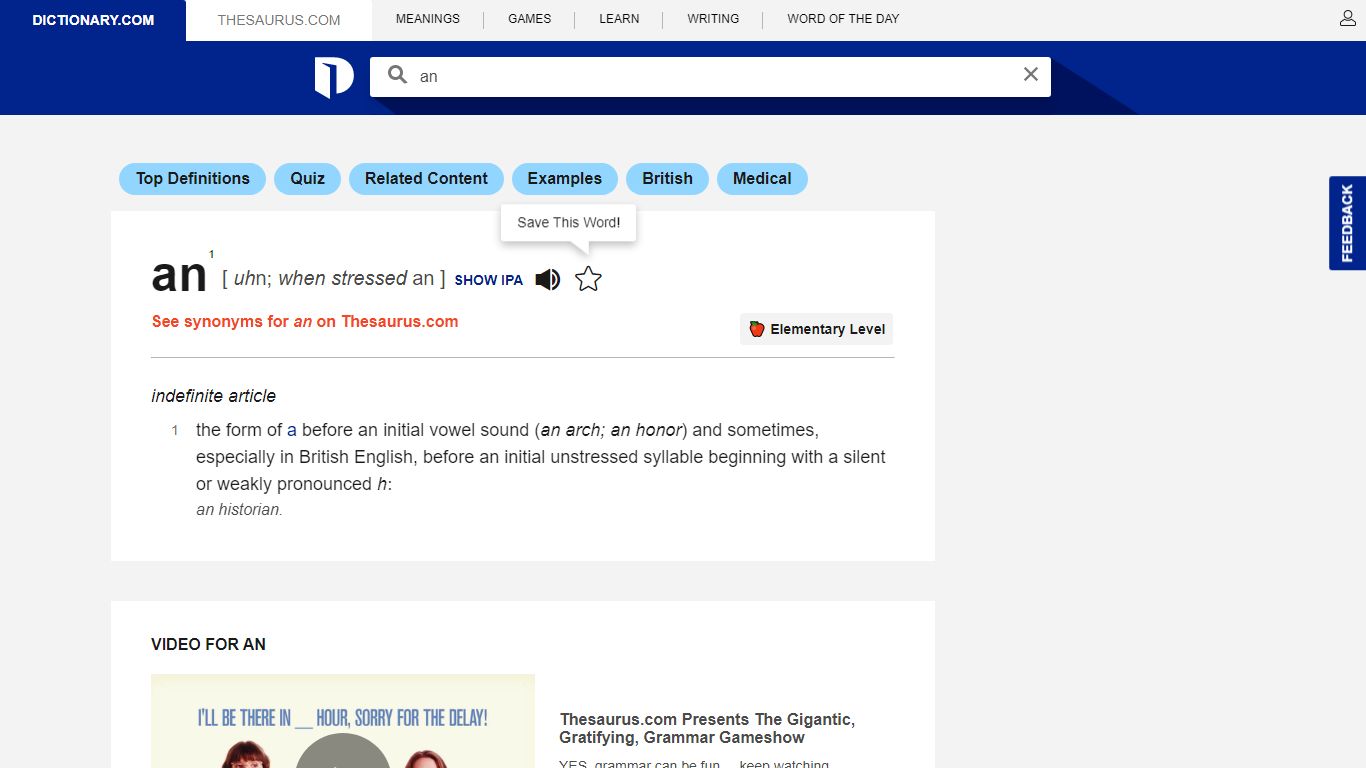This screenshot has width=1366, height=768.
Task: Click the search magnifying glass icon
Action: [x=397, y=75]
